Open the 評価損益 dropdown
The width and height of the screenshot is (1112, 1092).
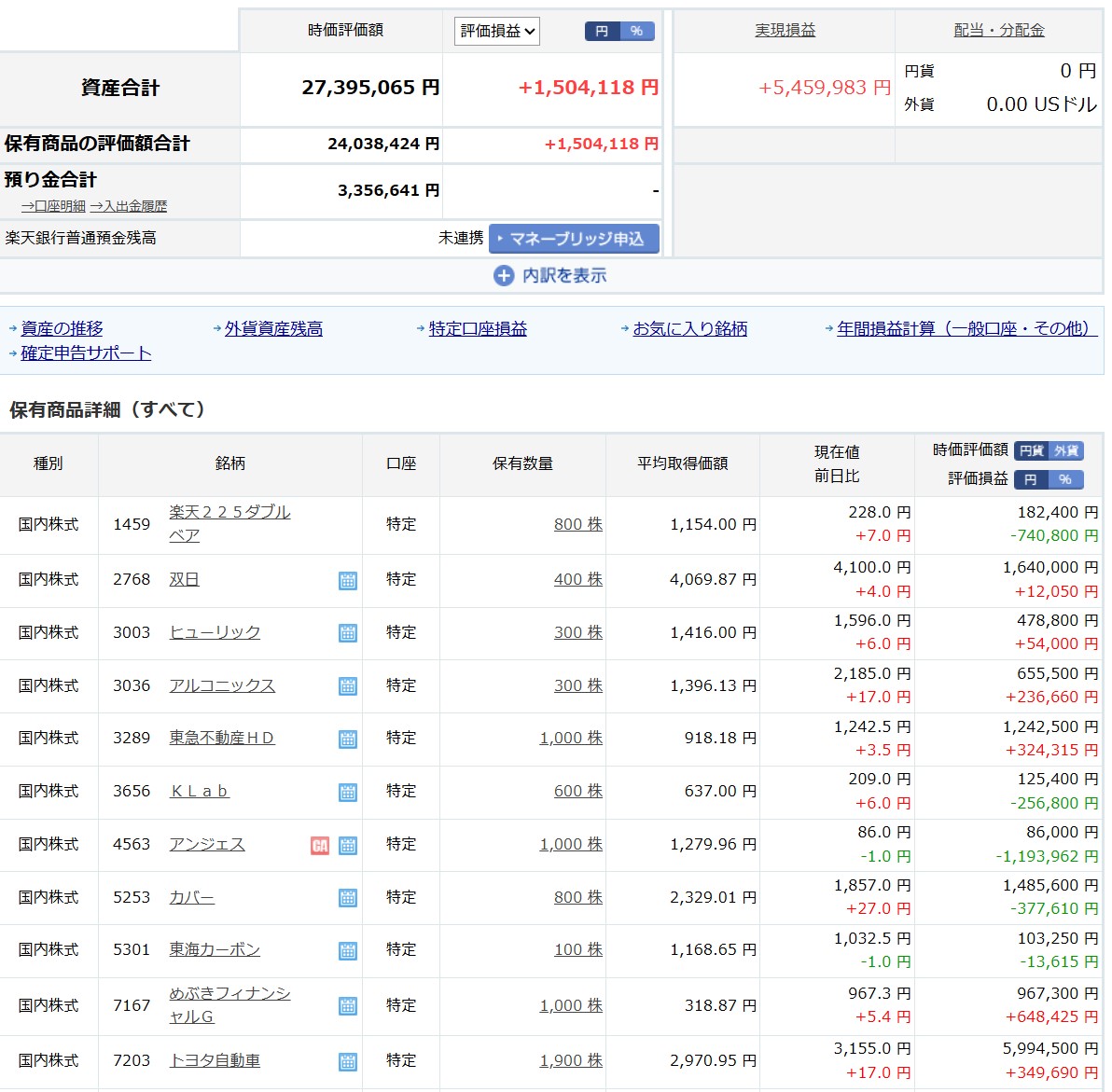(x=497, y=32)
